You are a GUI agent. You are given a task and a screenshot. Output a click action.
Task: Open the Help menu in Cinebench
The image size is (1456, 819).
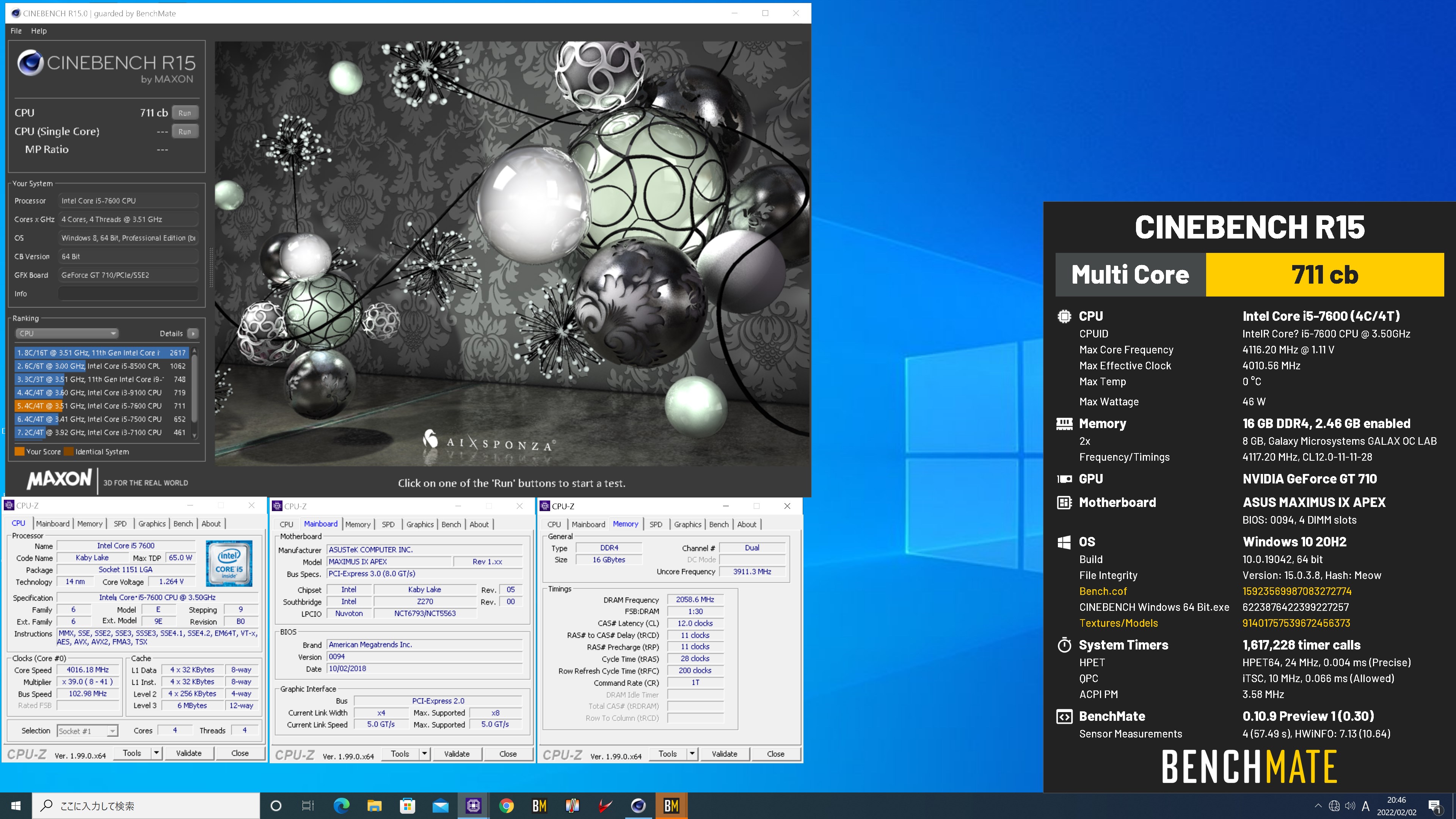point(38,30)
